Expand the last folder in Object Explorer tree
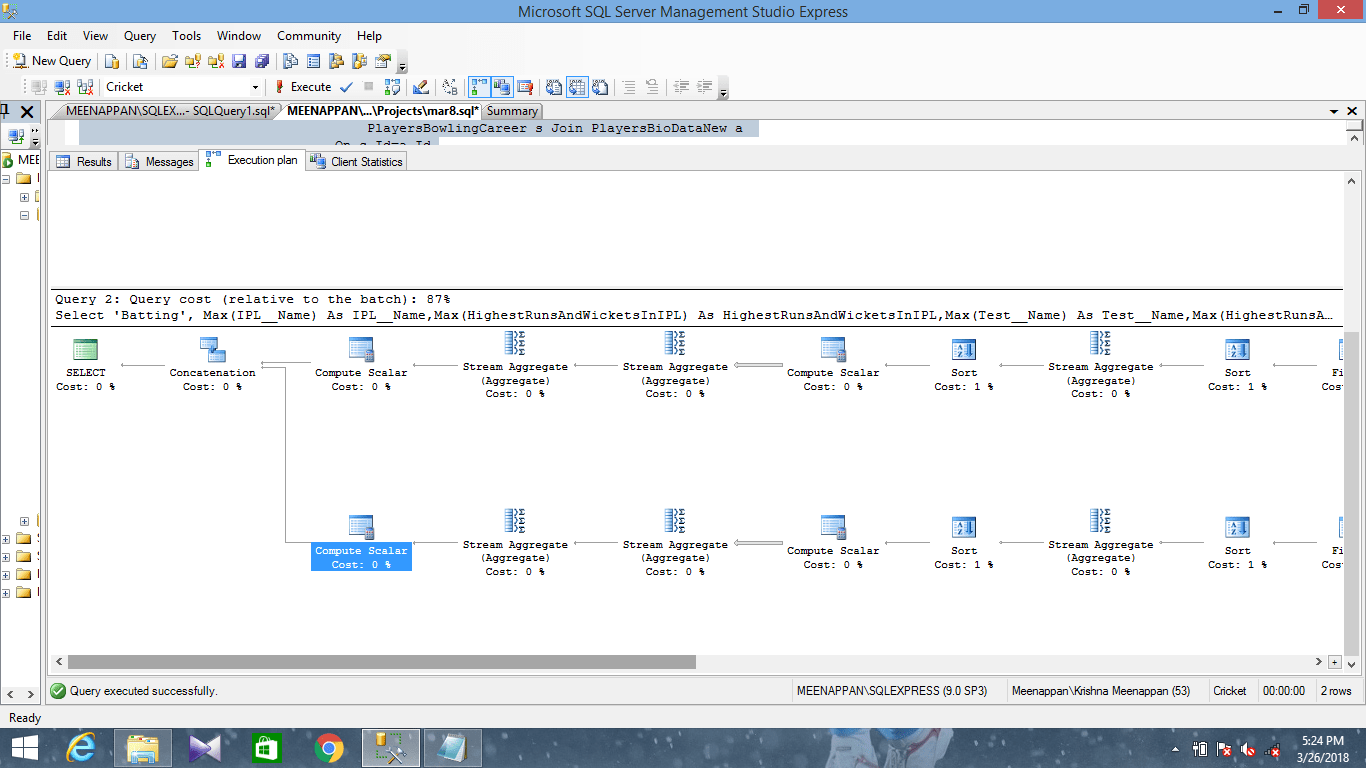The image size is (1366, 768). coord(6,593)
